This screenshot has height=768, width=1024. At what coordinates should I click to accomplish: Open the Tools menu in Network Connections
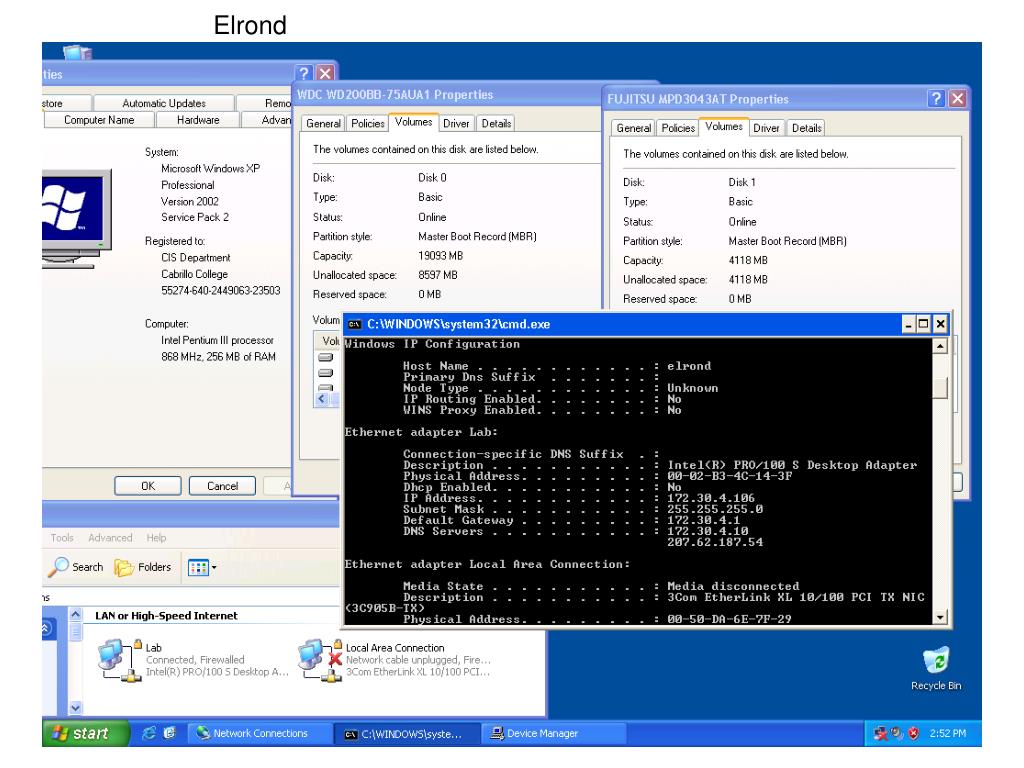coord(62,537)
